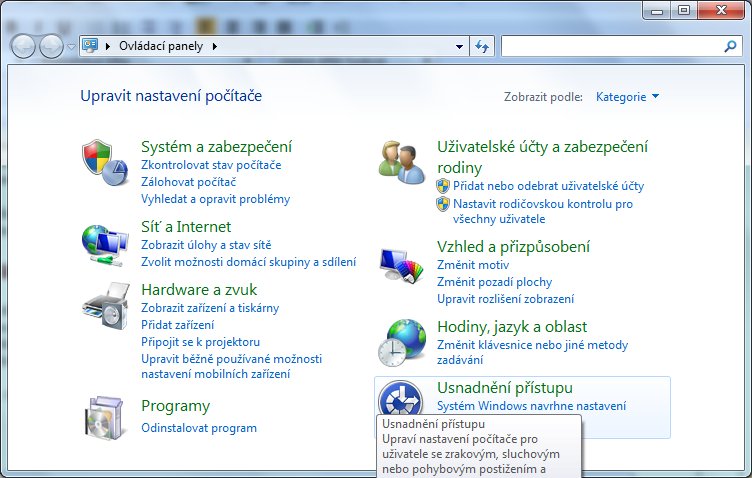Click Změnit klávesnice nebo jiné metody zadávání
Image resolution: width=752 pixels, height=478 pixels.
[x=532, y=352]
